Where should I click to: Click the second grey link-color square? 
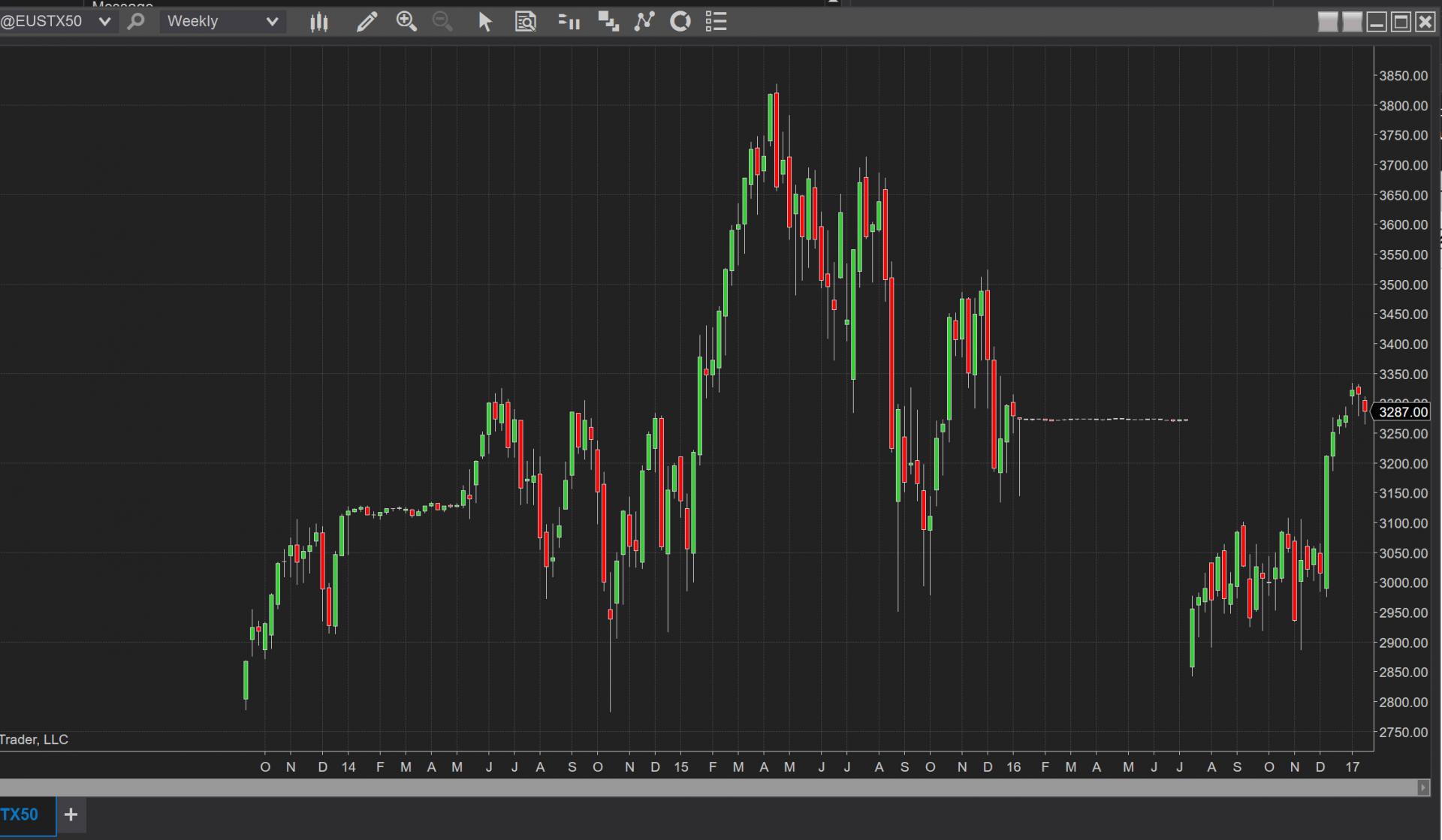(1352, 22)
